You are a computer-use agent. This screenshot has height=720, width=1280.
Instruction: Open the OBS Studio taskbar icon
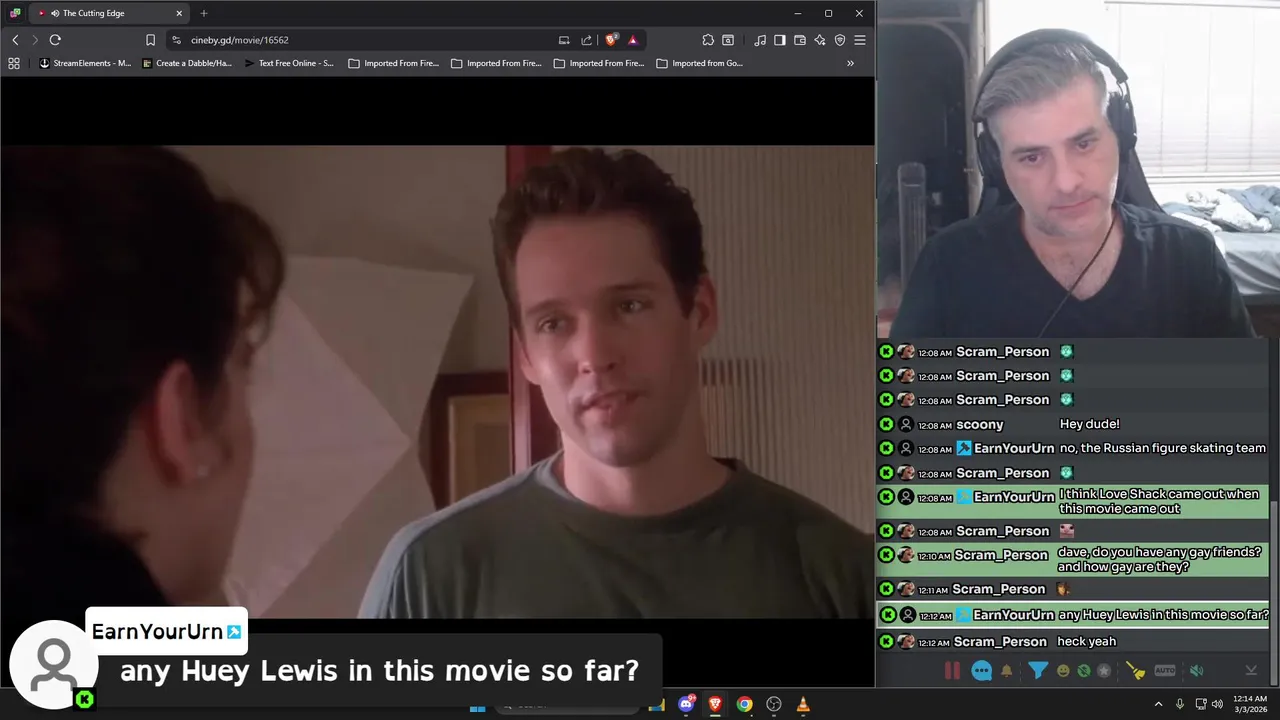774,704
